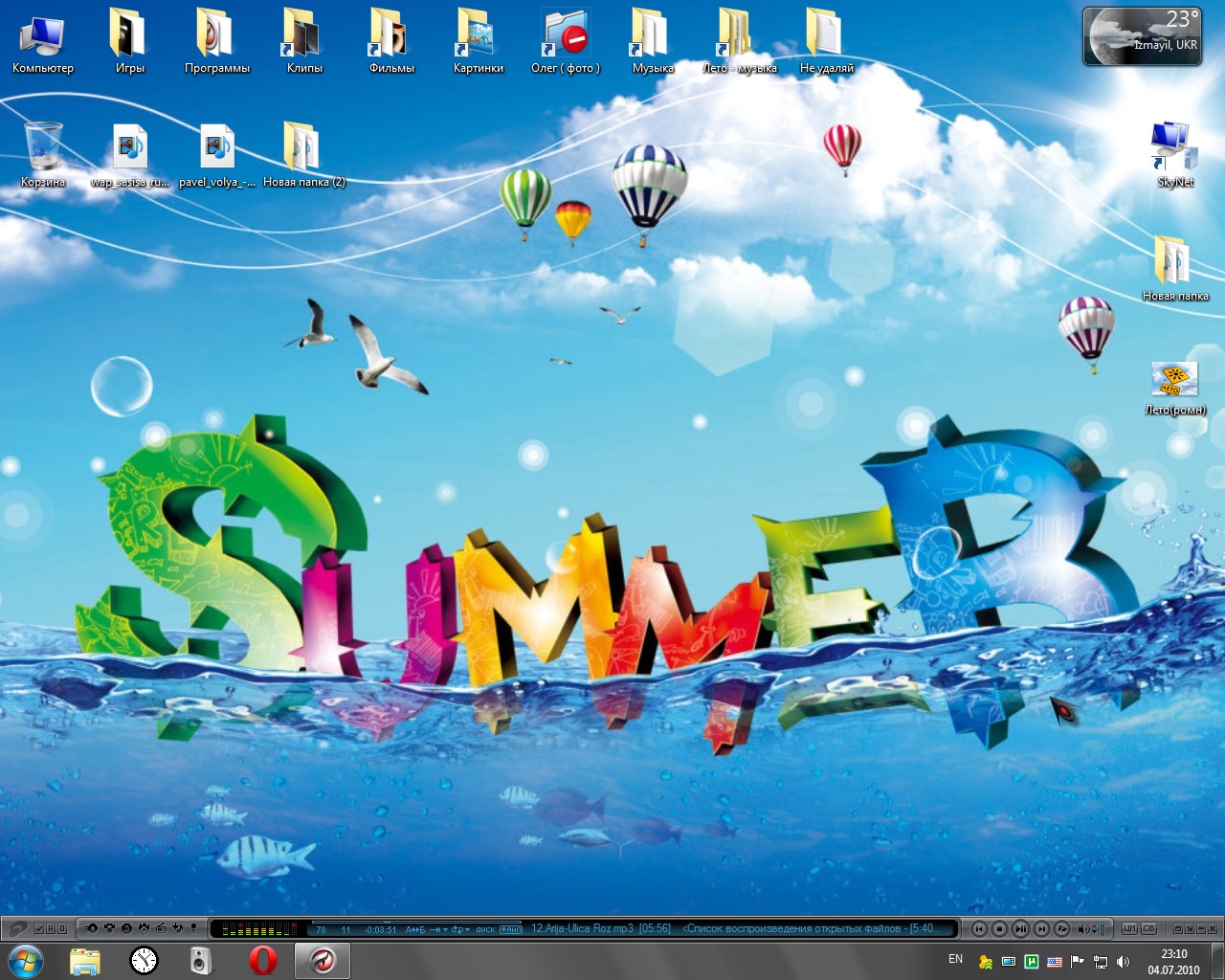
Task: Select the диск source mode
Action: pos(485,929)
